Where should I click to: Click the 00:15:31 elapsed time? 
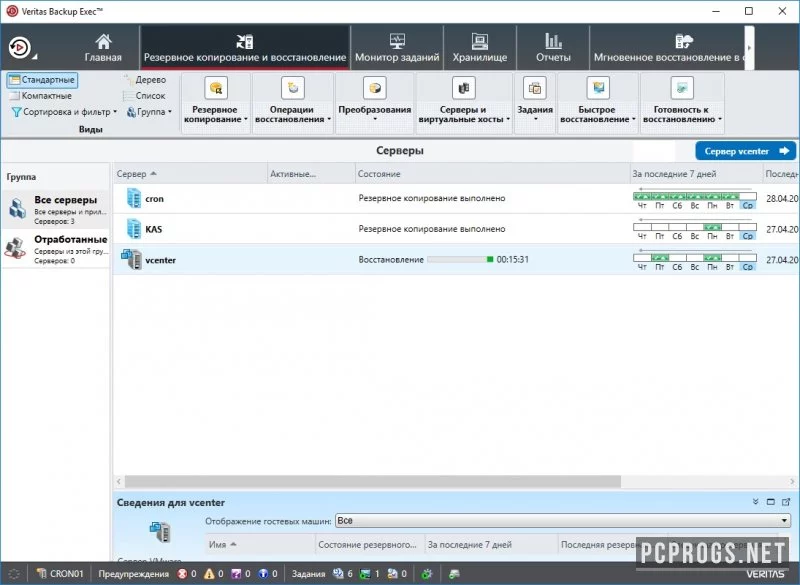point(512,260)
